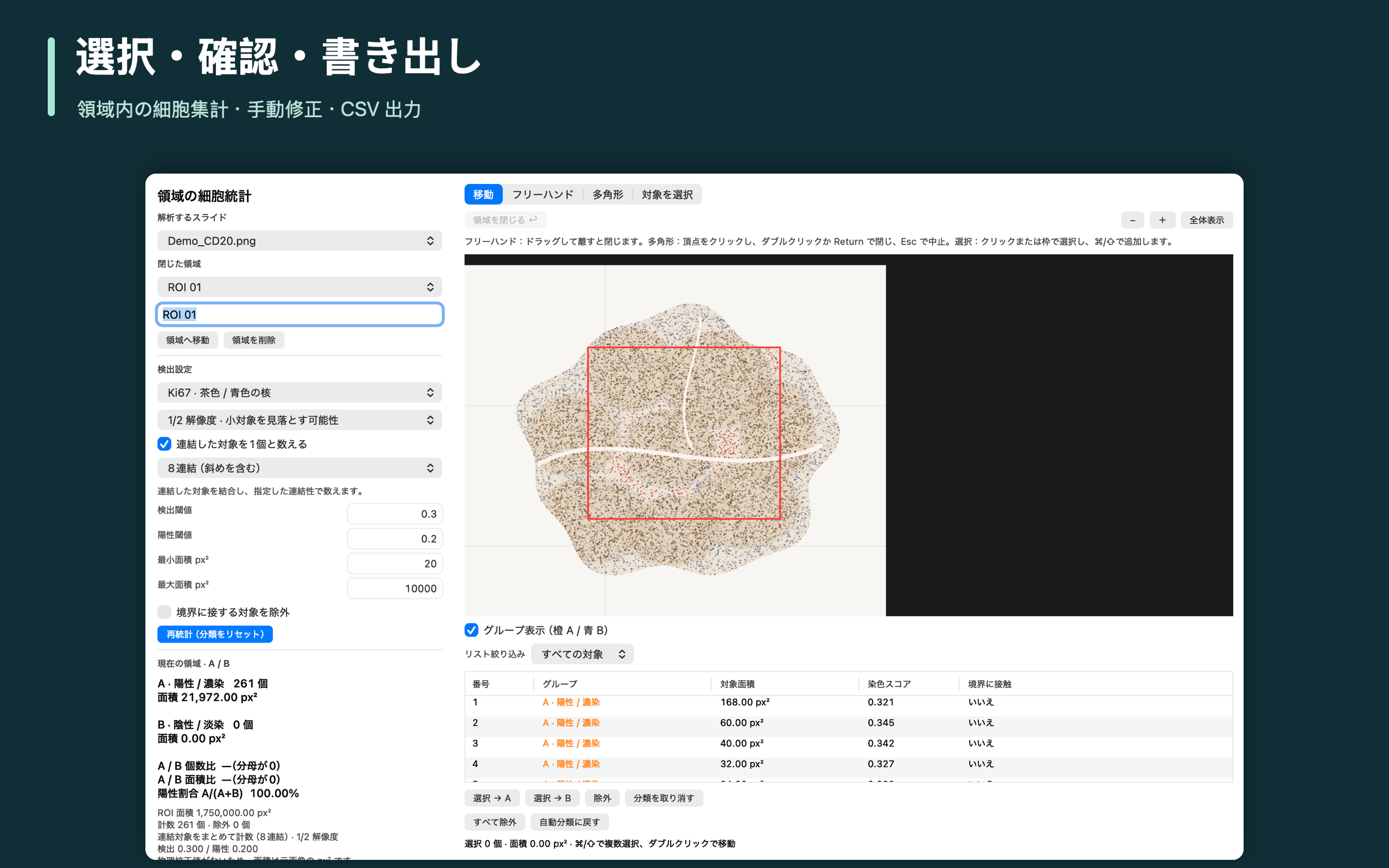
Task: Click the 検出閾値 field showing 0.3
Action: 395,514
